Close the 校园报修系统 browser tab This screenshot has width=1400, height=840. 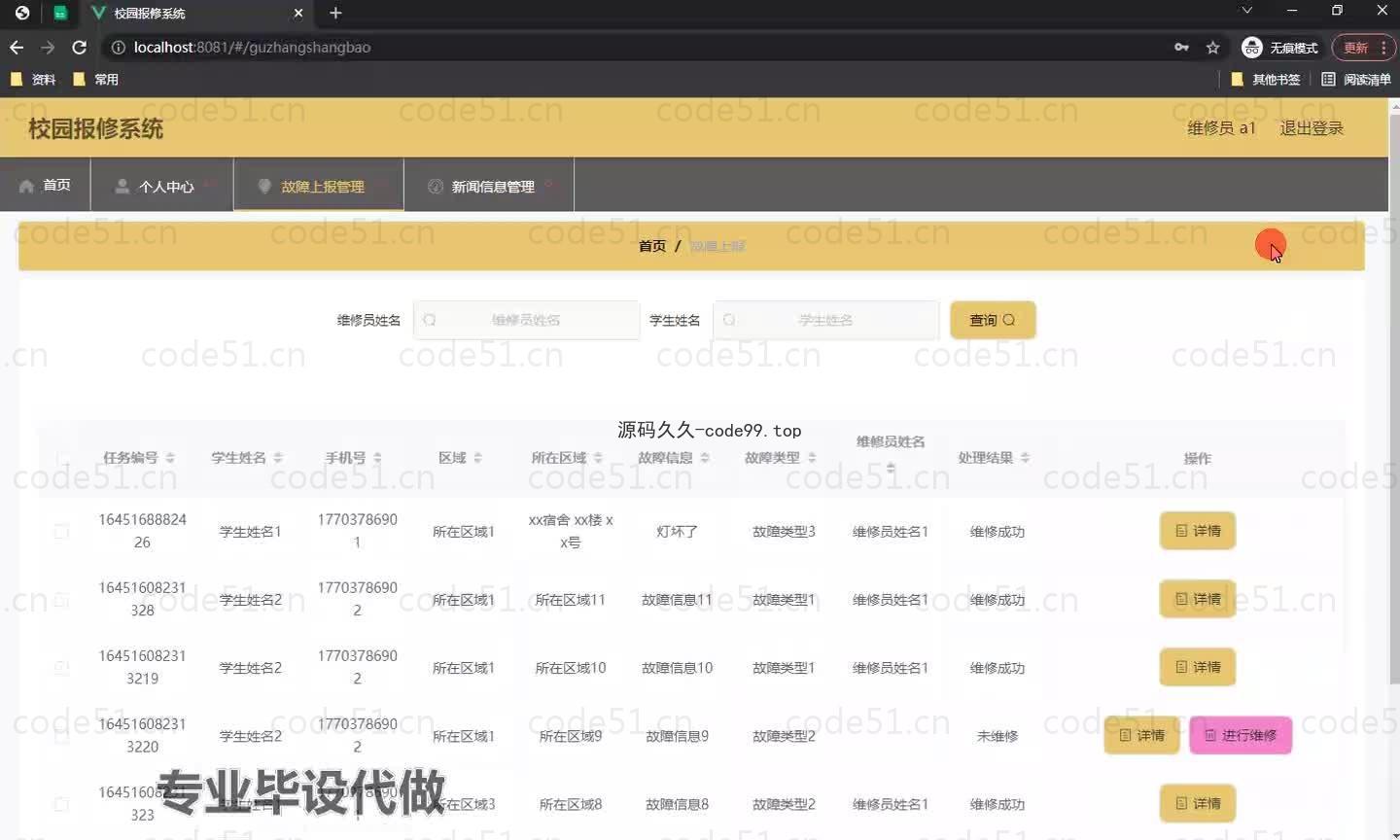click(298, 13)
